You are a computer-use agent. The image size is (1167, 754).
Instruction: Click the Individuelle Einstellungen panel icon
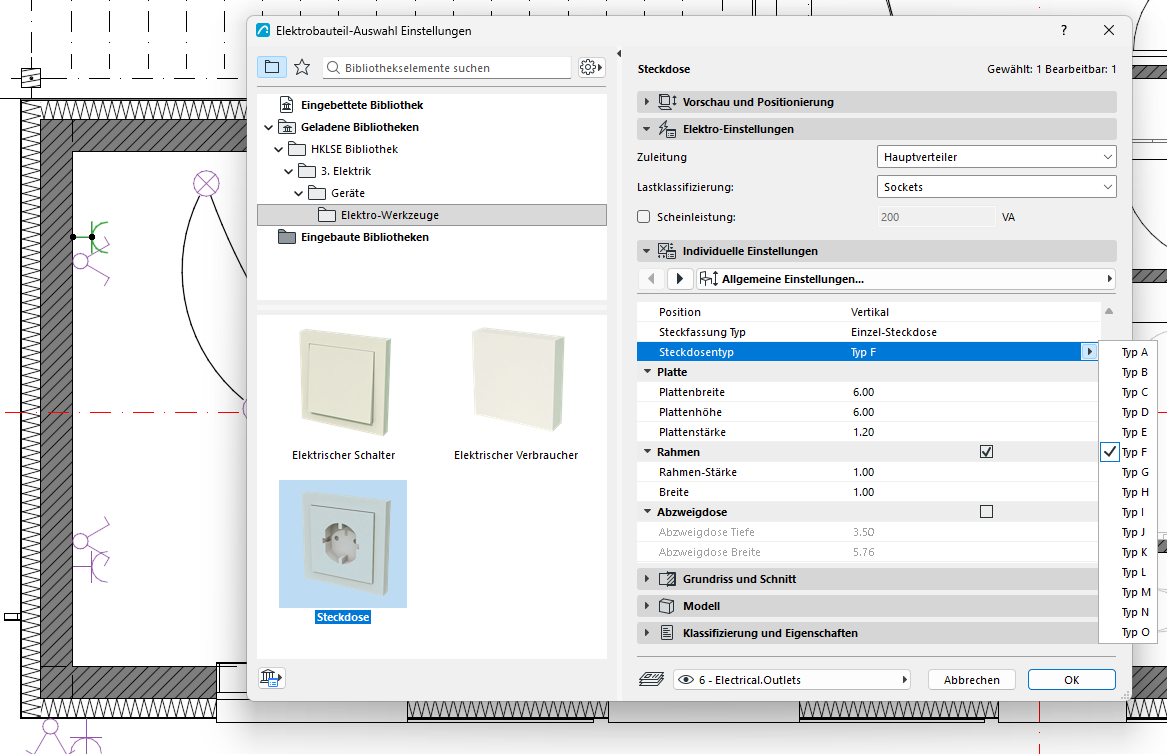pos(667,251)
